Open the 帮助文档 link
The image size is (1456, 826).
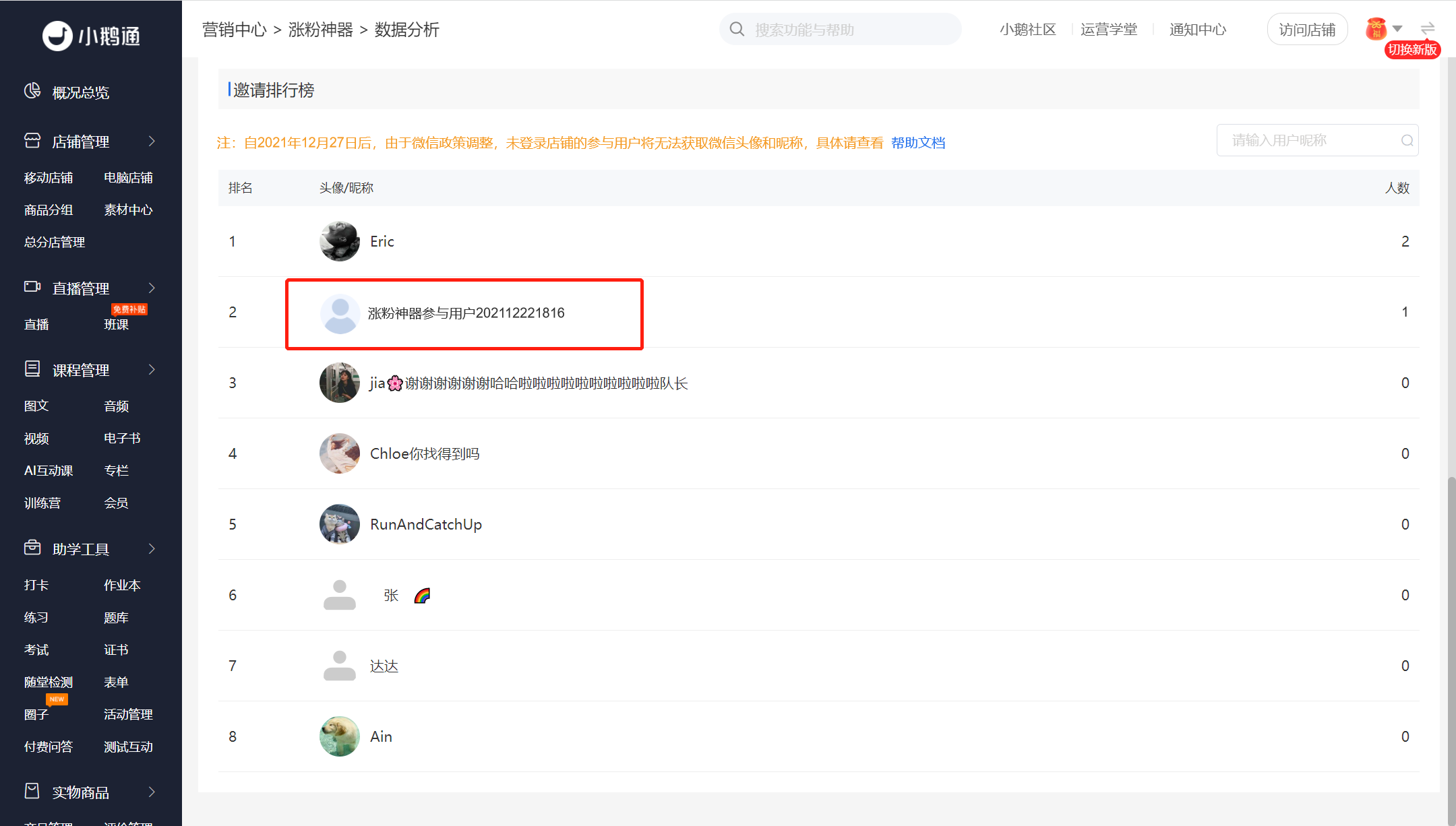(x=917, y=143)
